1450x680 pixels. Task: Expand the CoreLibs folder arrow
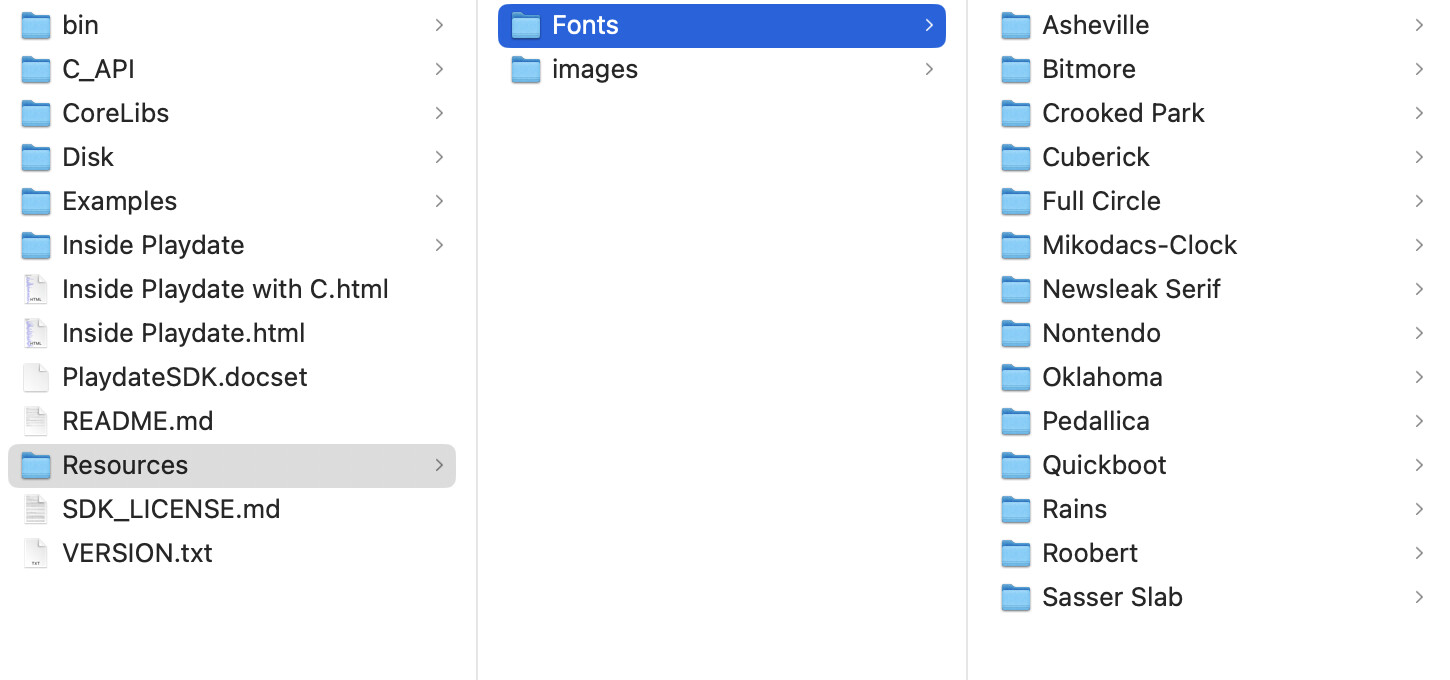tap(439, 113)
